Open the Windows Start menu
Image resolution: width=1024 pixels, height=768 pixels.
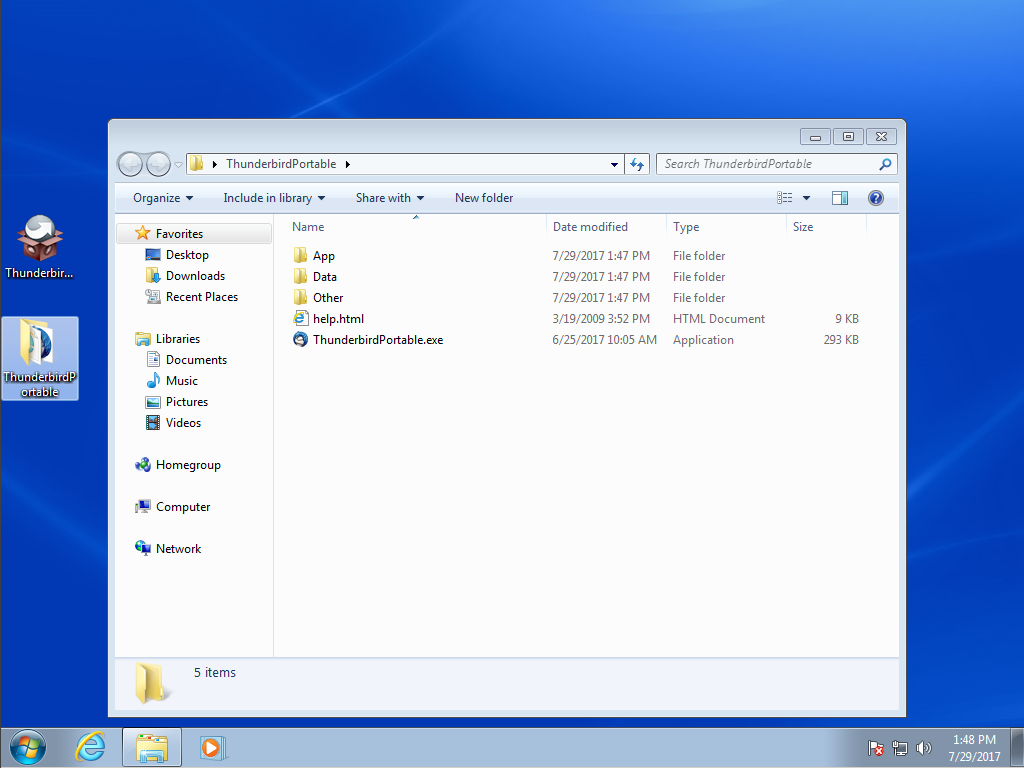[27, 746]
